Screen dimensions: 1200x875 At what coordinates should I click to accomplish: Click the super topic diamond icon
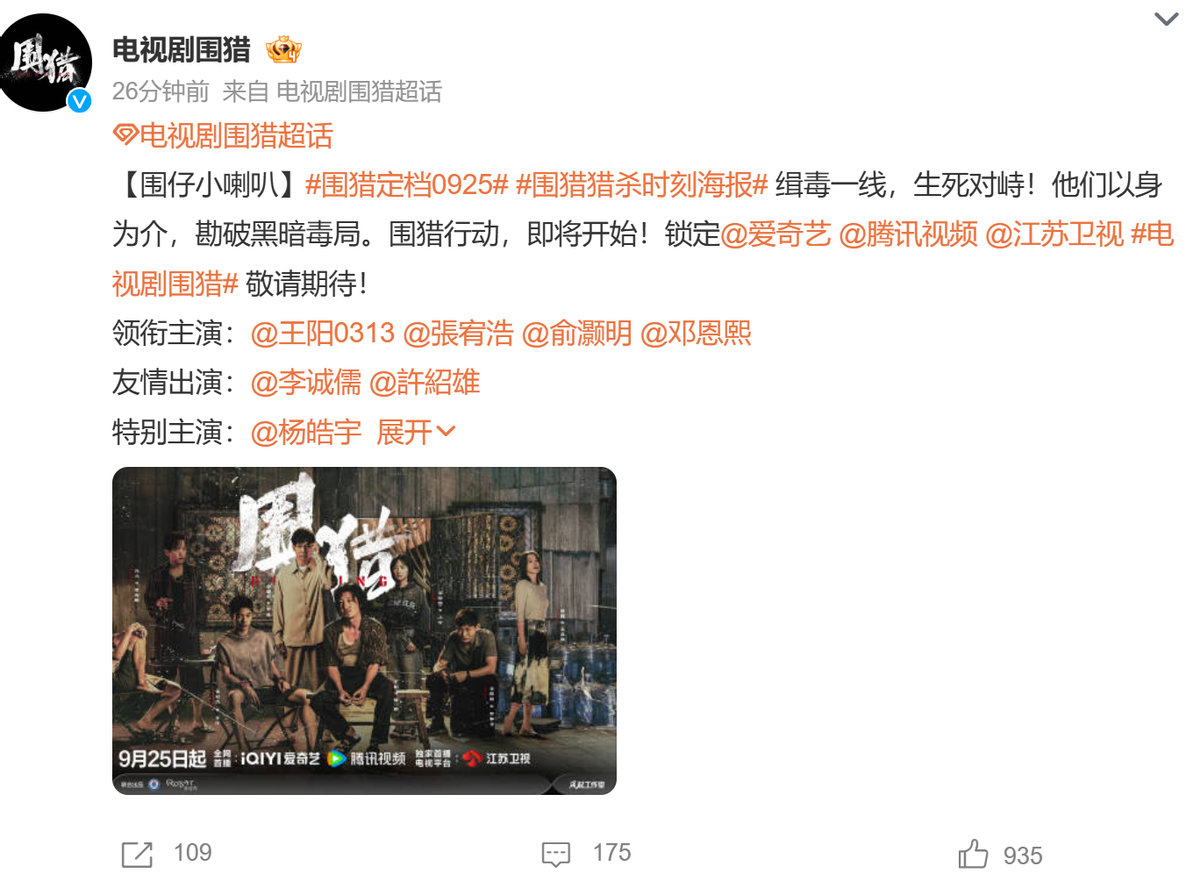[x=124, y=135]
